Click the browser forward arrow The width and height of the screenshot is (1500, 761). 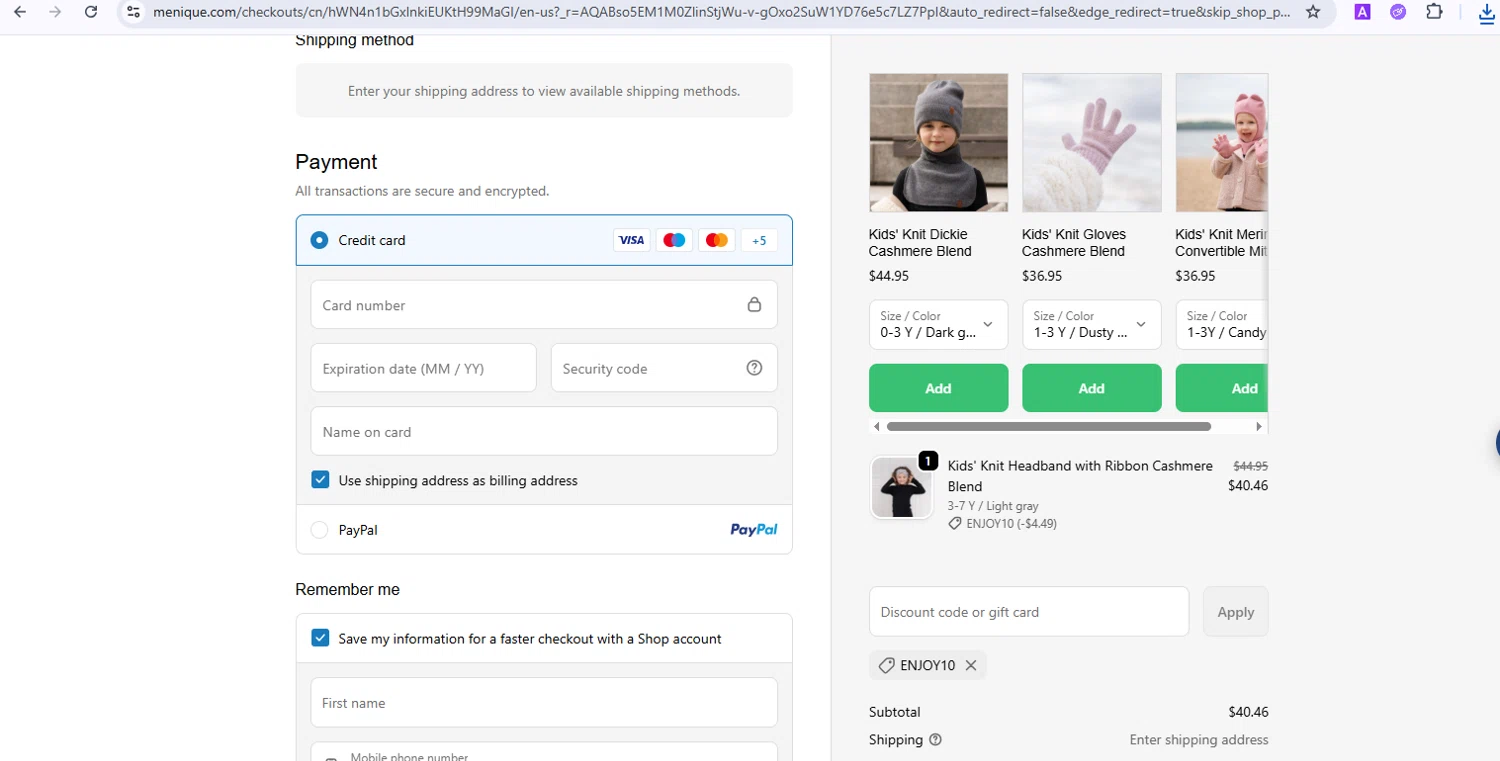click(x=55, y=12)
